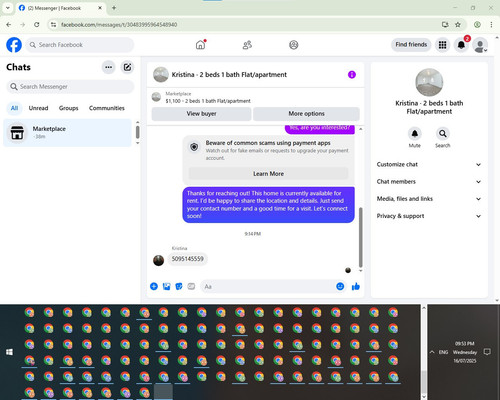500x400 pixels.
Task: Expand the Chat members section
Action: pyautogui.click(x=429, y=182)
